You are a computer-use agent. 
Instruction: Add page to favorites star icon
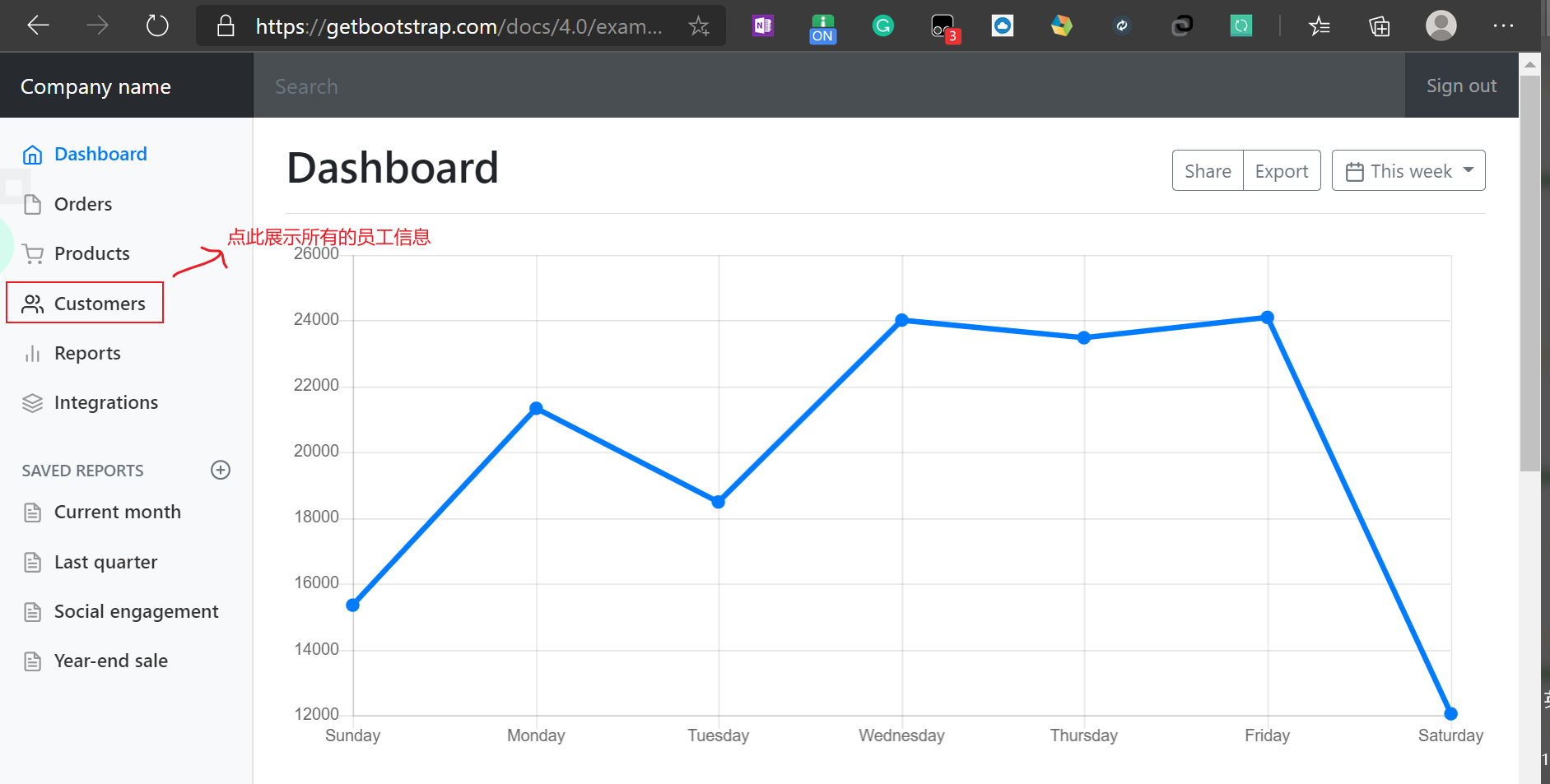pyautogui.click(x=699, y=26)
